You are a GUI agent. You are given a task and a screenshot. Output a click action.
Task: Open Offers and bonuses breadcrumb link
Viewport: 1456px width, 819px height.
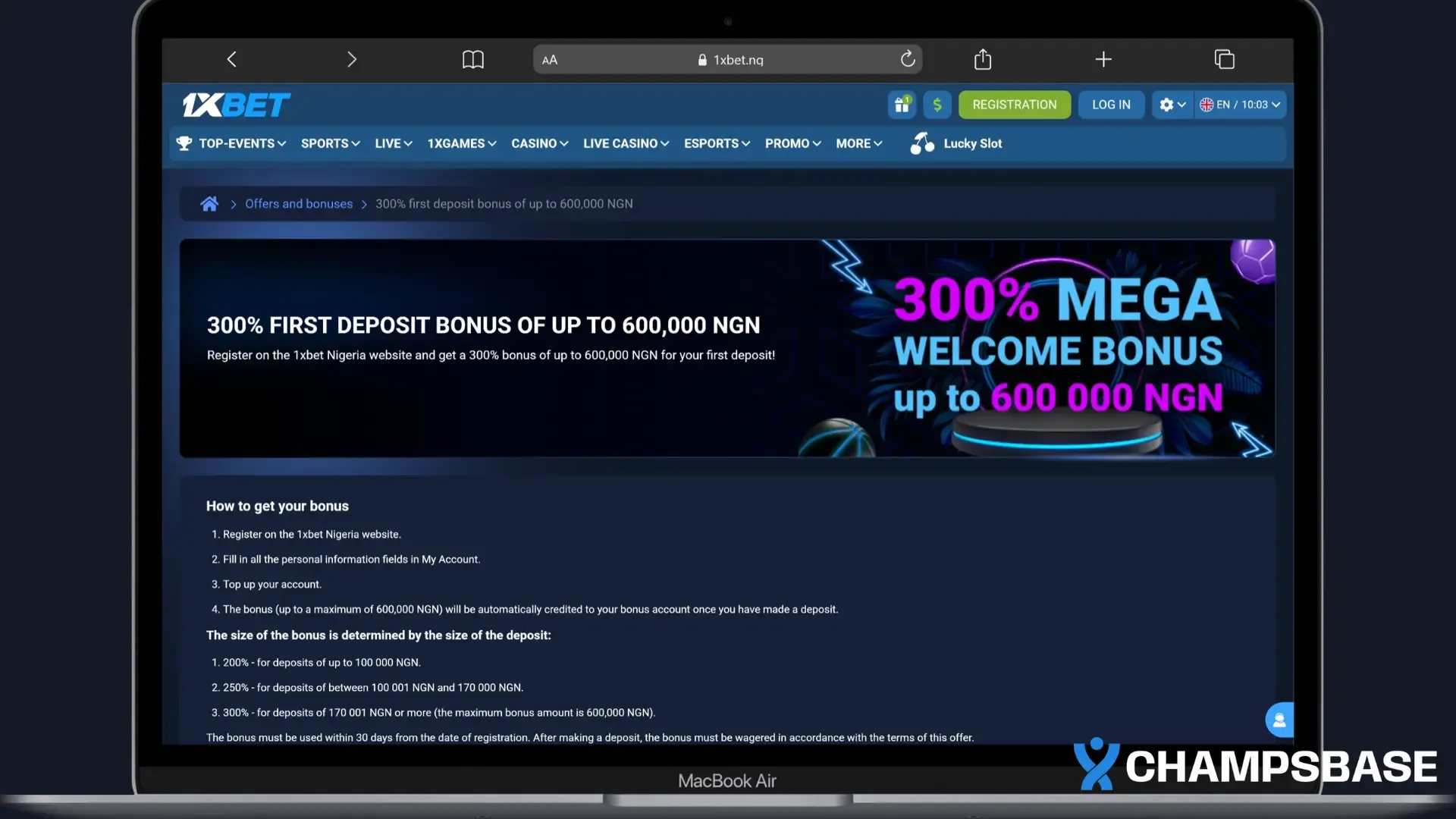299,204
